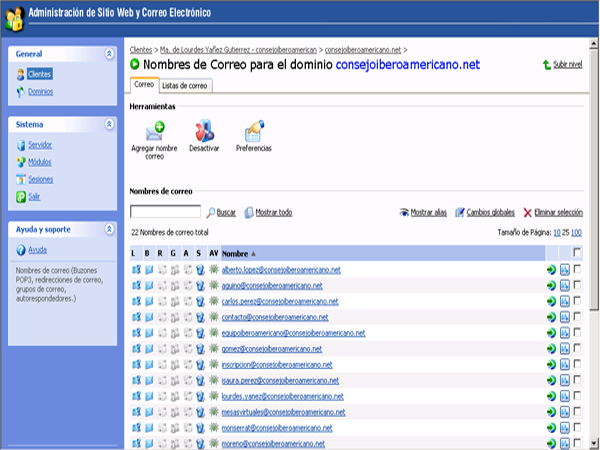Click green arrow icon on monserrat row
The width and height of the screenshot is (600, 450).
point(551,428)
